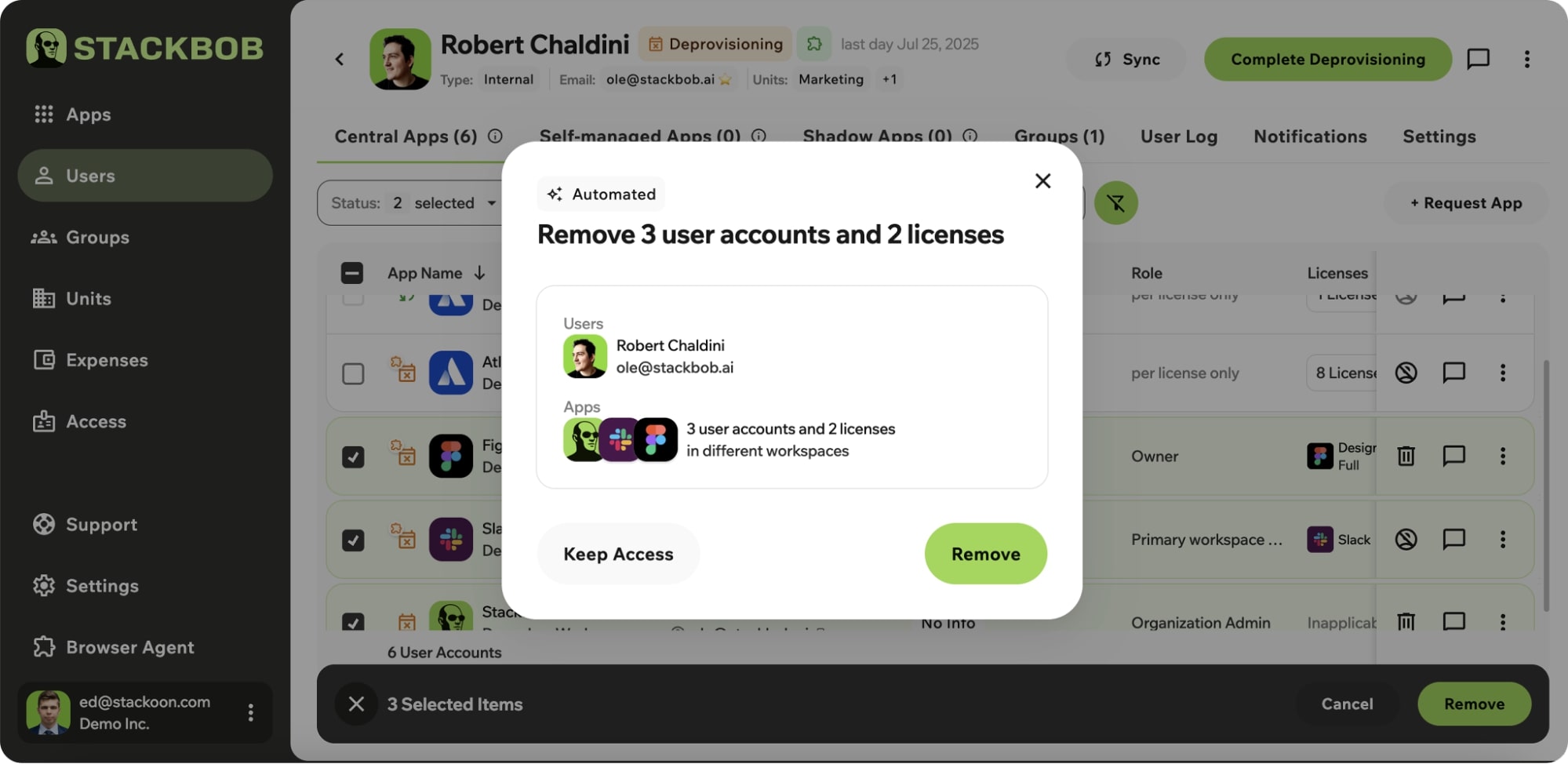This screenshot has height=764, width=1568.
Task: Click Remove in the bottom selection bar
Action: tap(1474, 704)
